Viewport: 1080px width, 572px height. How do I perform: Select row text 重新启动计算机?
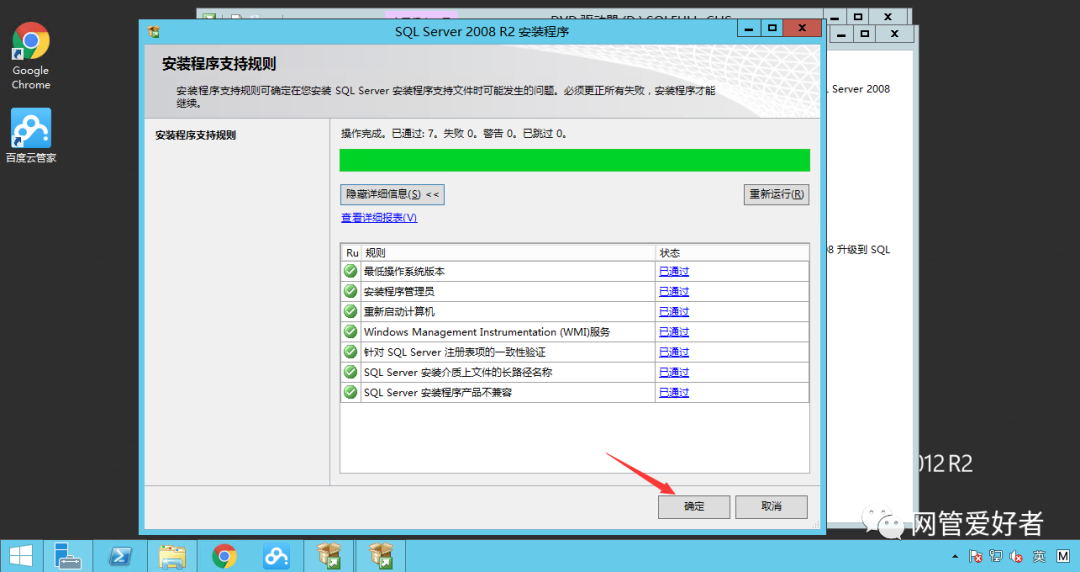point(399,311)
